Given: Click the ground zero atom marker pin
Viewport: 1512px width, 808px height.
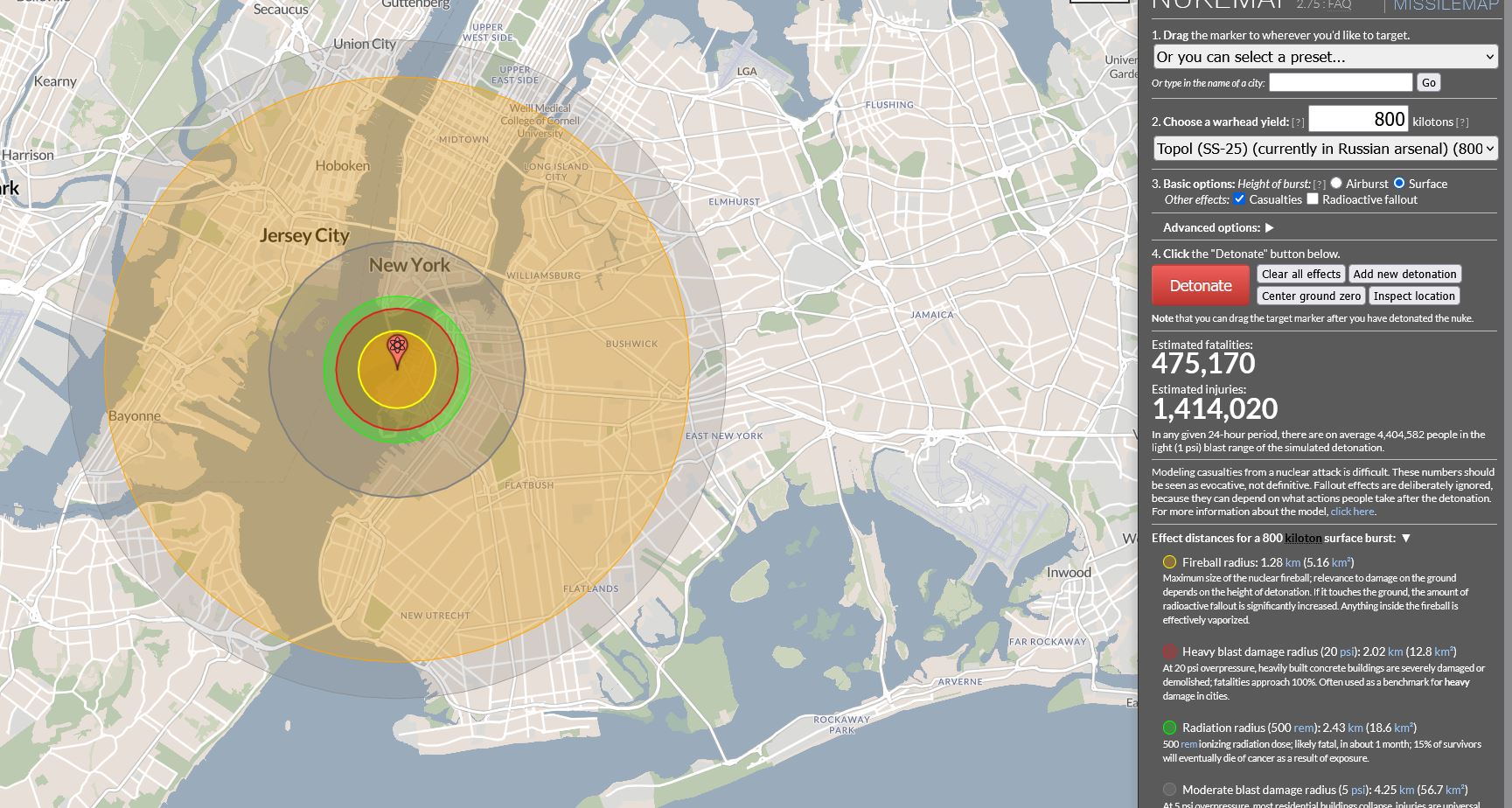Looking at the screenshot, I should (x=398, y=352).
